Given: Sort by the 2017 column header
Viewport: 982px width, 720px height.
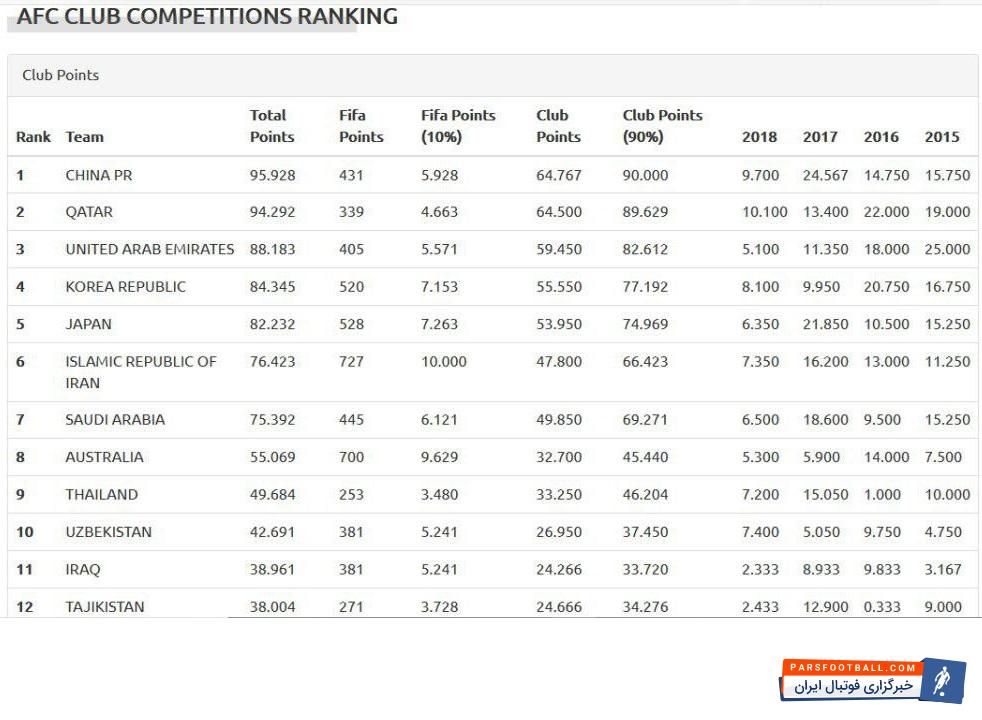Looking at the screenshot, I should point(820,137).
